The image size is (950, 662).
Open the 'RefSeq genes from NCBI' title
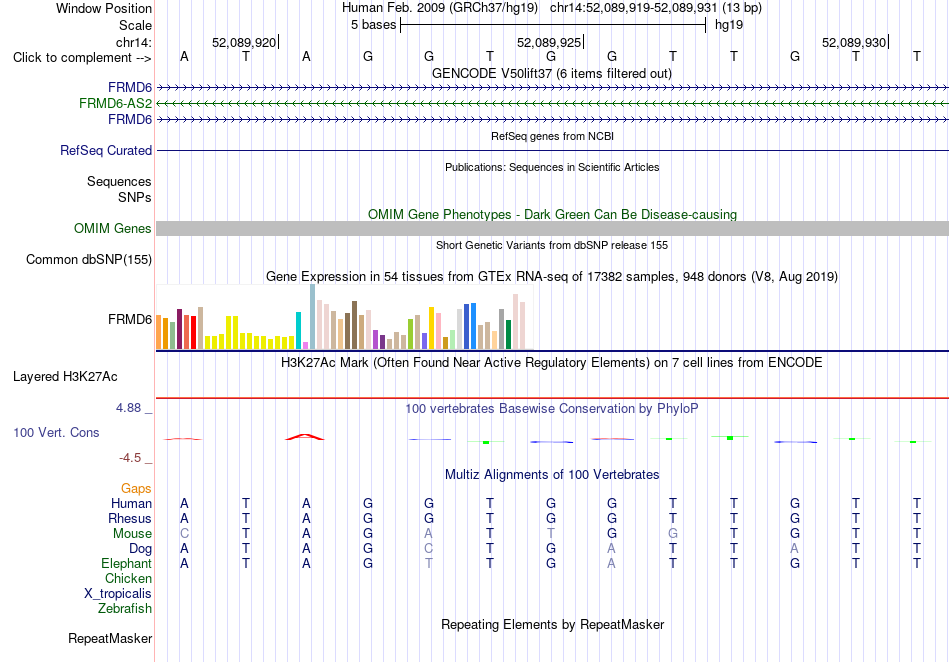[x=552, y=136]
